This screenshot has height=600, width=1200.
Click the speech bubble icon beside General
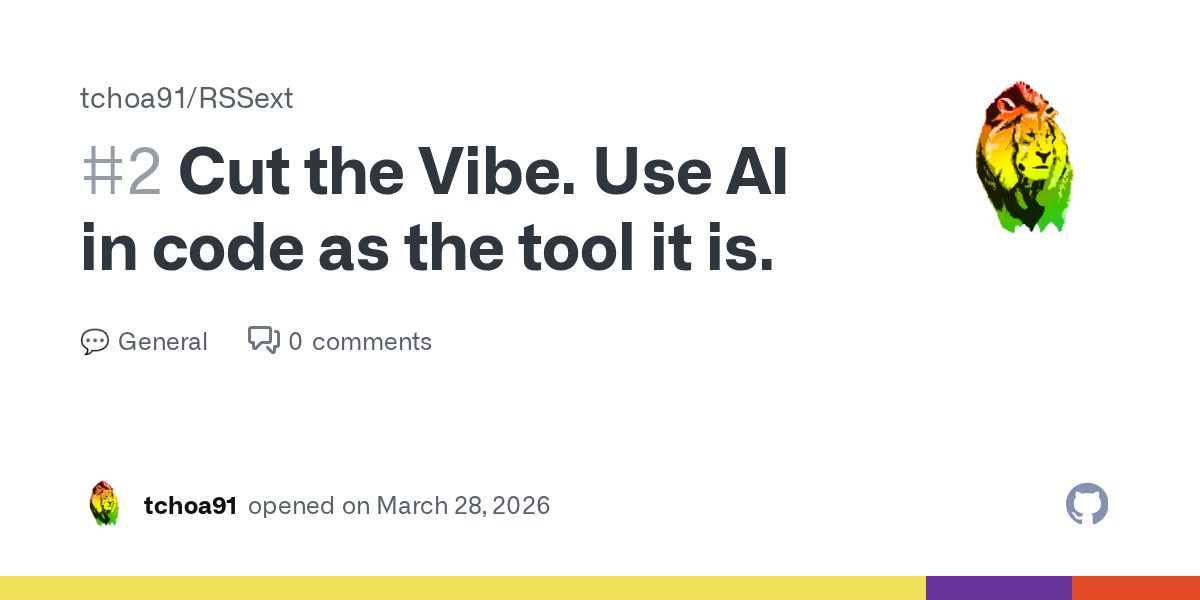[x=94, y=342]
